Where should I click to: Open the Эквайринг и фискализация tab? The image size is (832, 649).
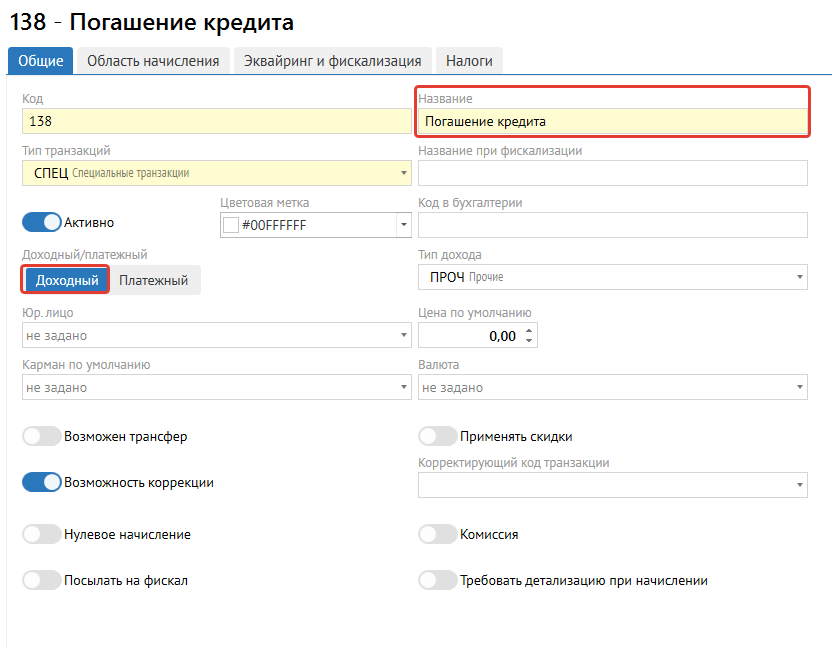click(x=334, y=61)
